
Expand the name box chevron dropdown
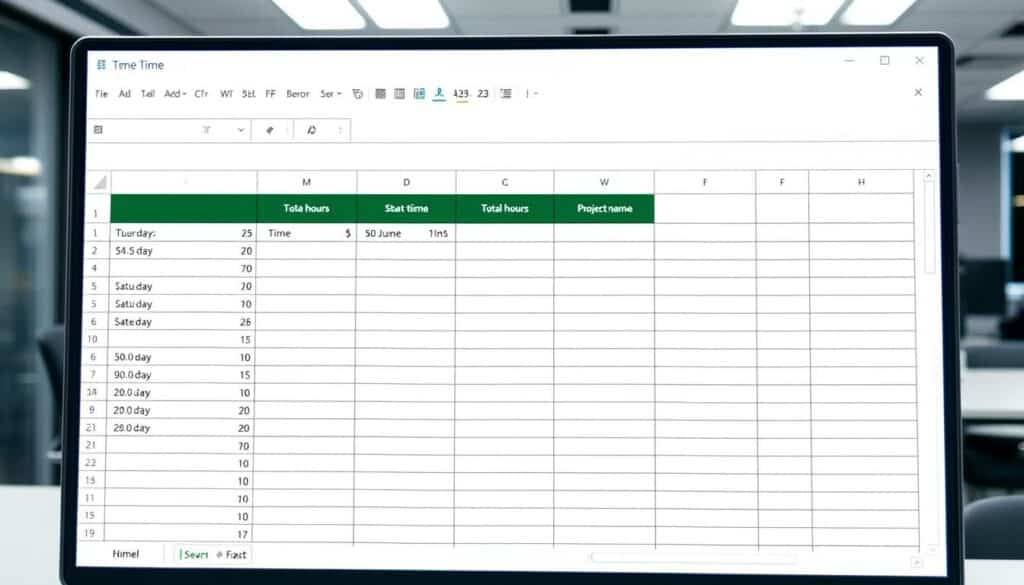point(241,130)
